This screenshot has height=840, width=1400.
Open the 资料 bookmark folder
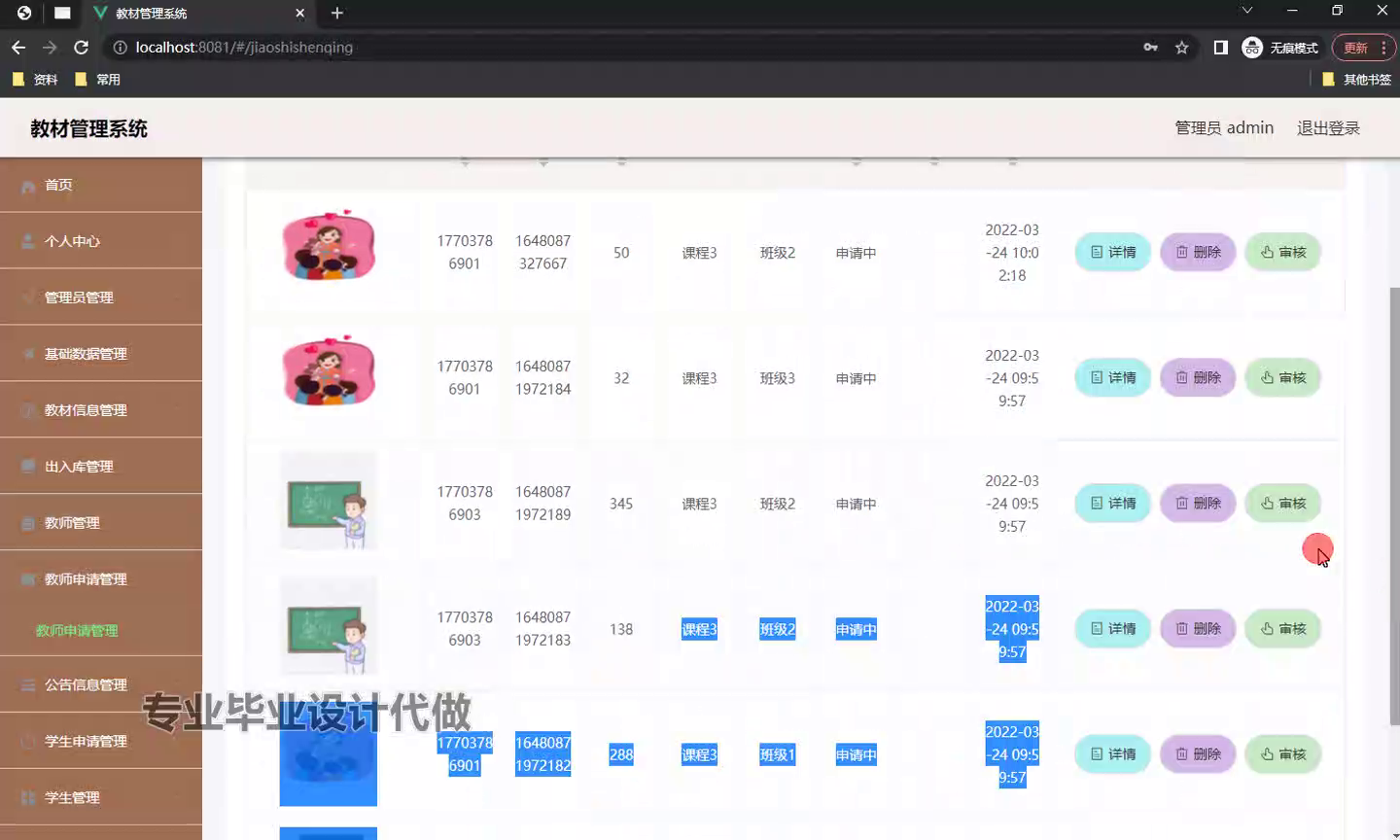click(36, 80)
